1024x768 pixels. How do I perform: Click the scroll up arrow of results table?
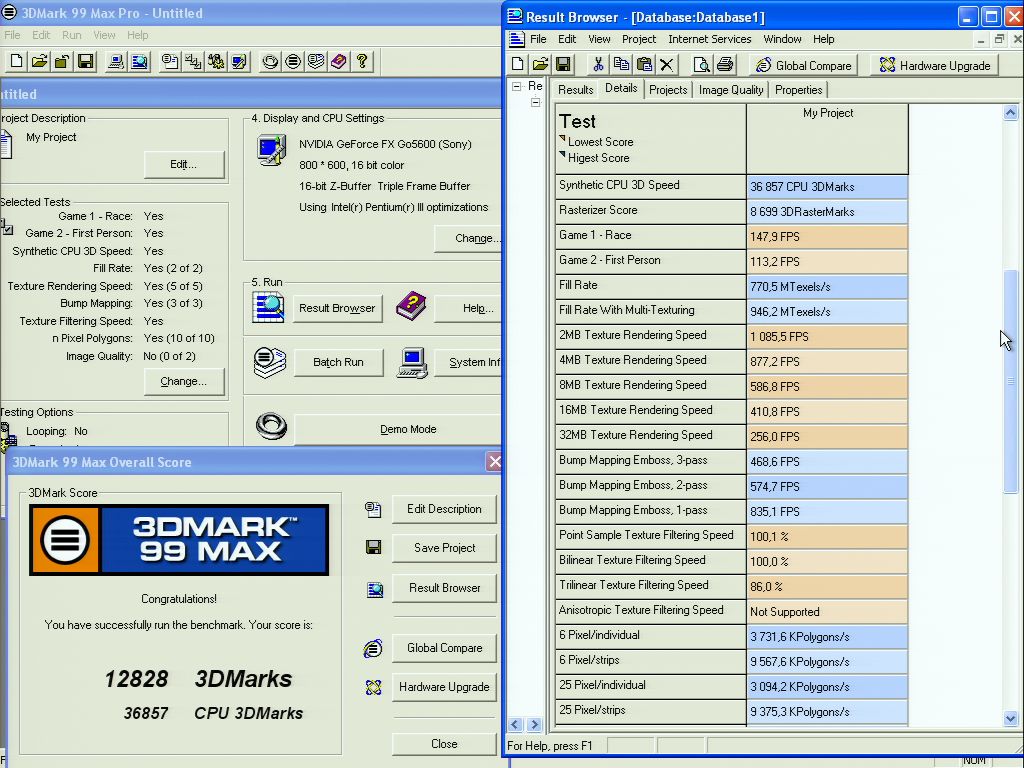[1010, 112]
